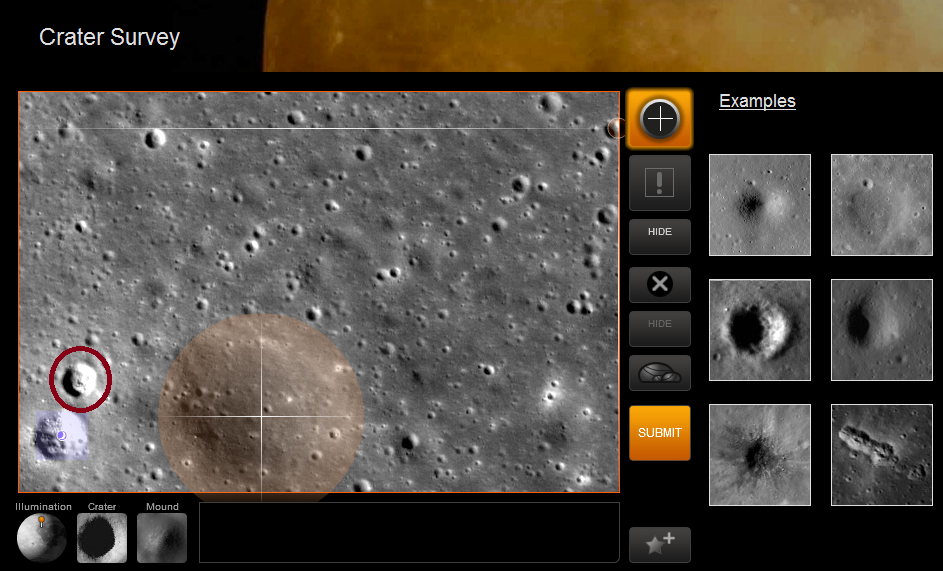The image size is (943, 571).
Task: Click the Illumination moon direction indicator
Action: 42,538
